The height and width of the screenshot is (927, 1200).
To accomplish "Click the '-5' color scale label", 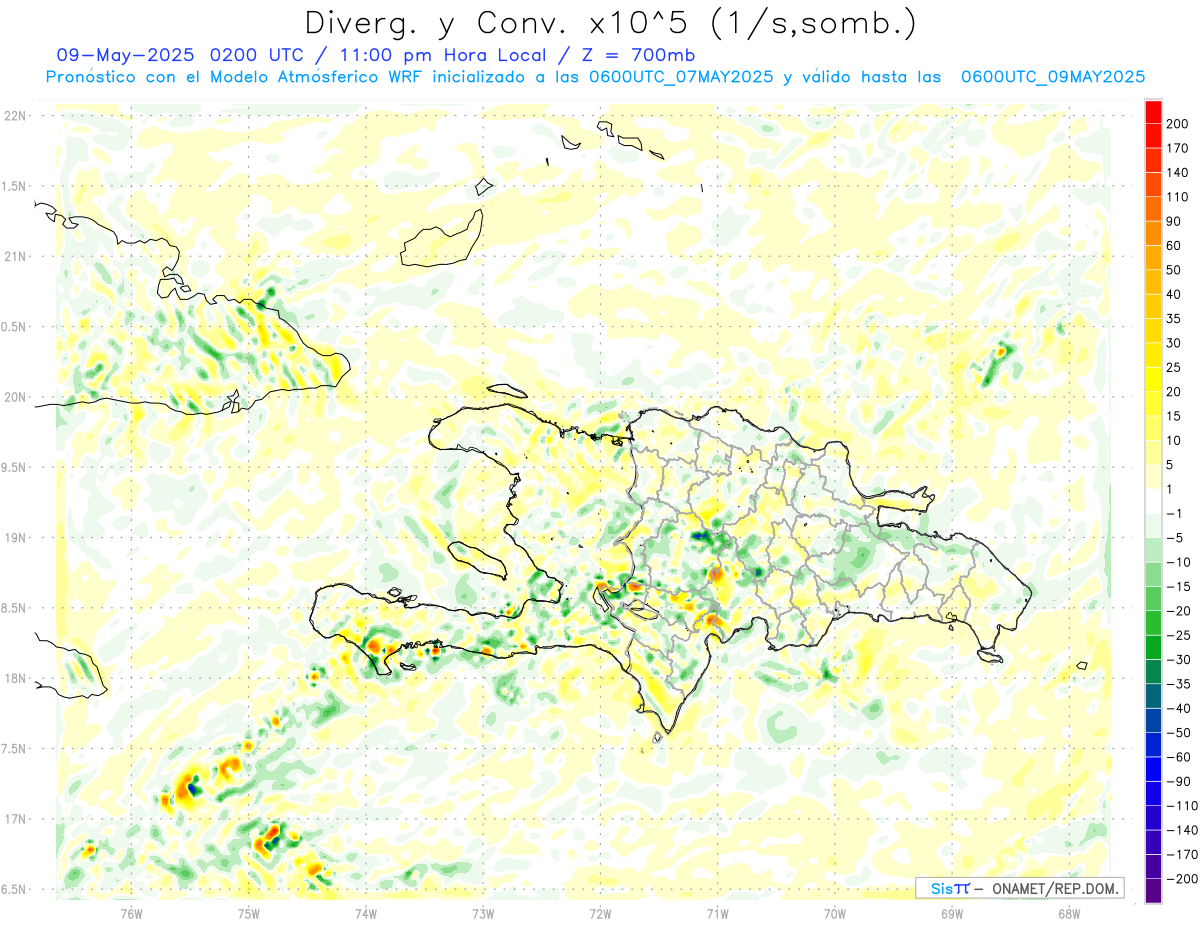I will pos(1176,538).
